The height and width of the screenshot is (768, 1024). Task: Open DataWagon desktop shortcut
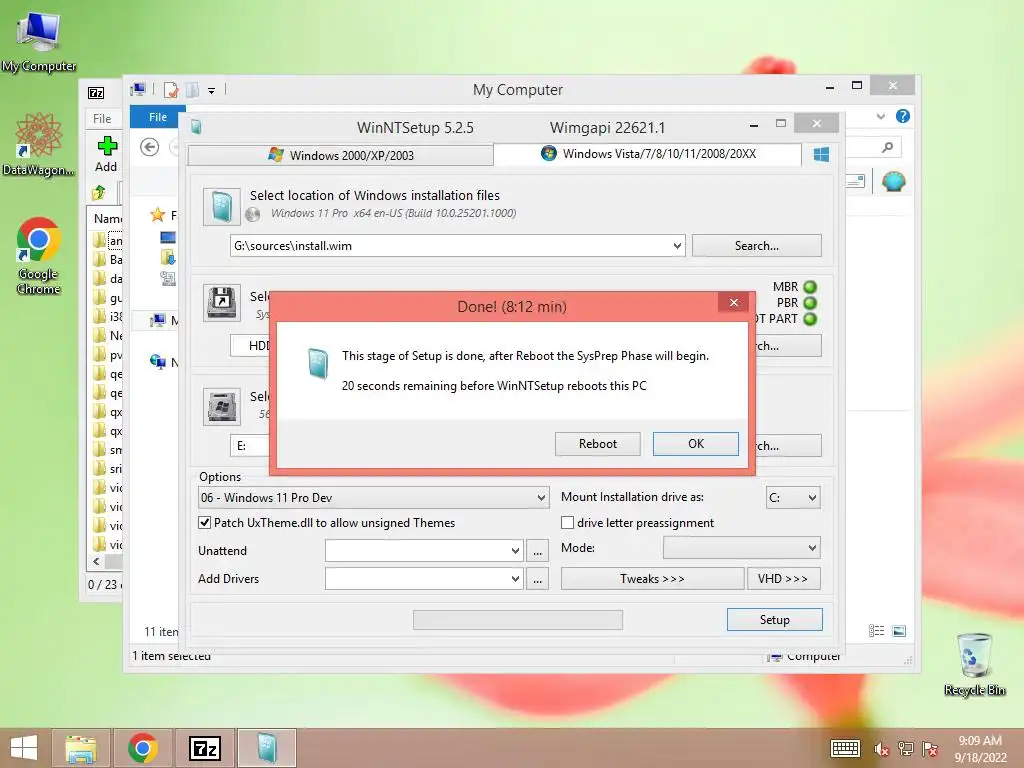pyautogui.click(x=39, y=144)
